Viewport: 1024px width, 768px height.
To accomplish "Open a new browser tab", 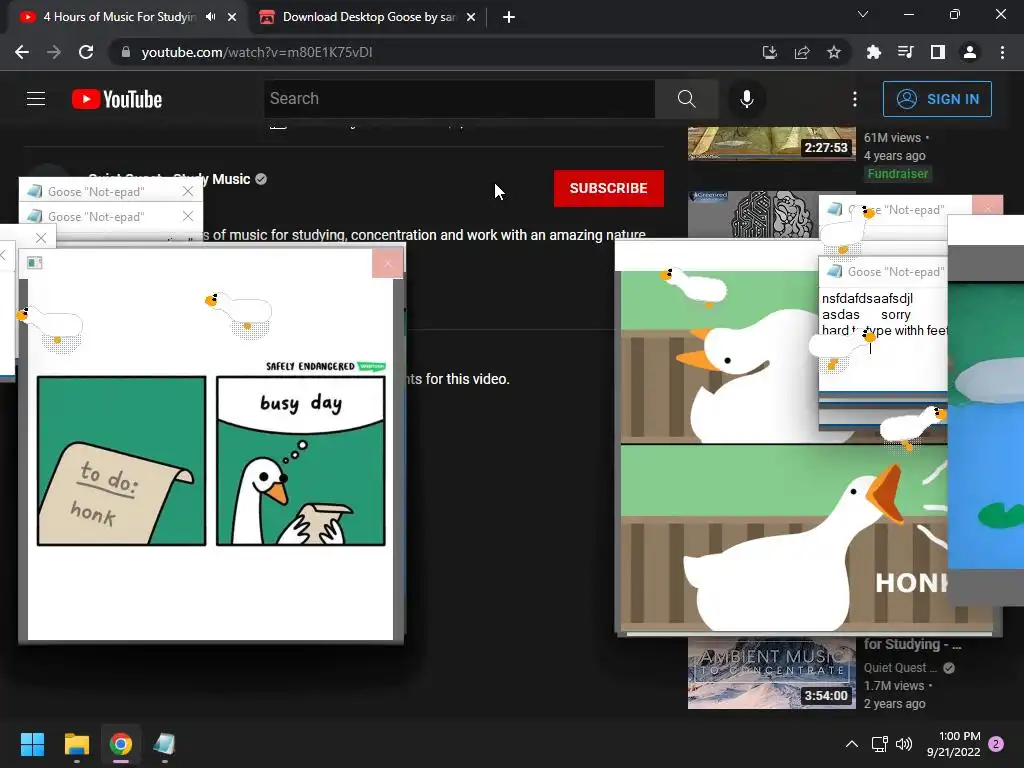I will (x=509, y=17).
